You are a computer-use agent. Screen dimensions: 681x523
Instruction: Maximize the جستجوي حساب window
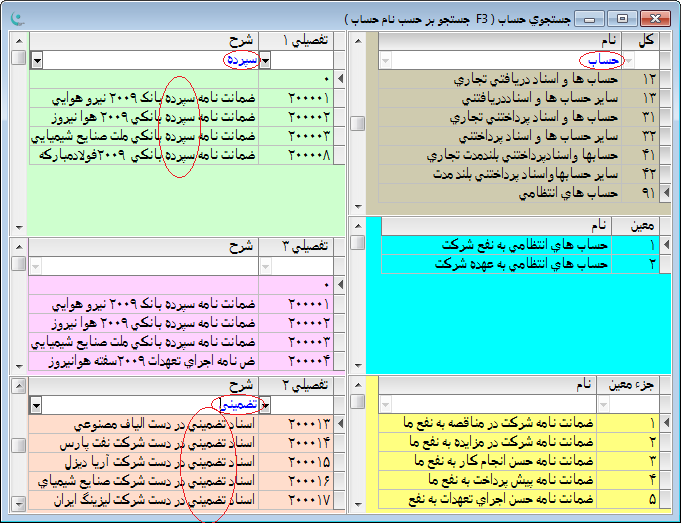point(622,18)
